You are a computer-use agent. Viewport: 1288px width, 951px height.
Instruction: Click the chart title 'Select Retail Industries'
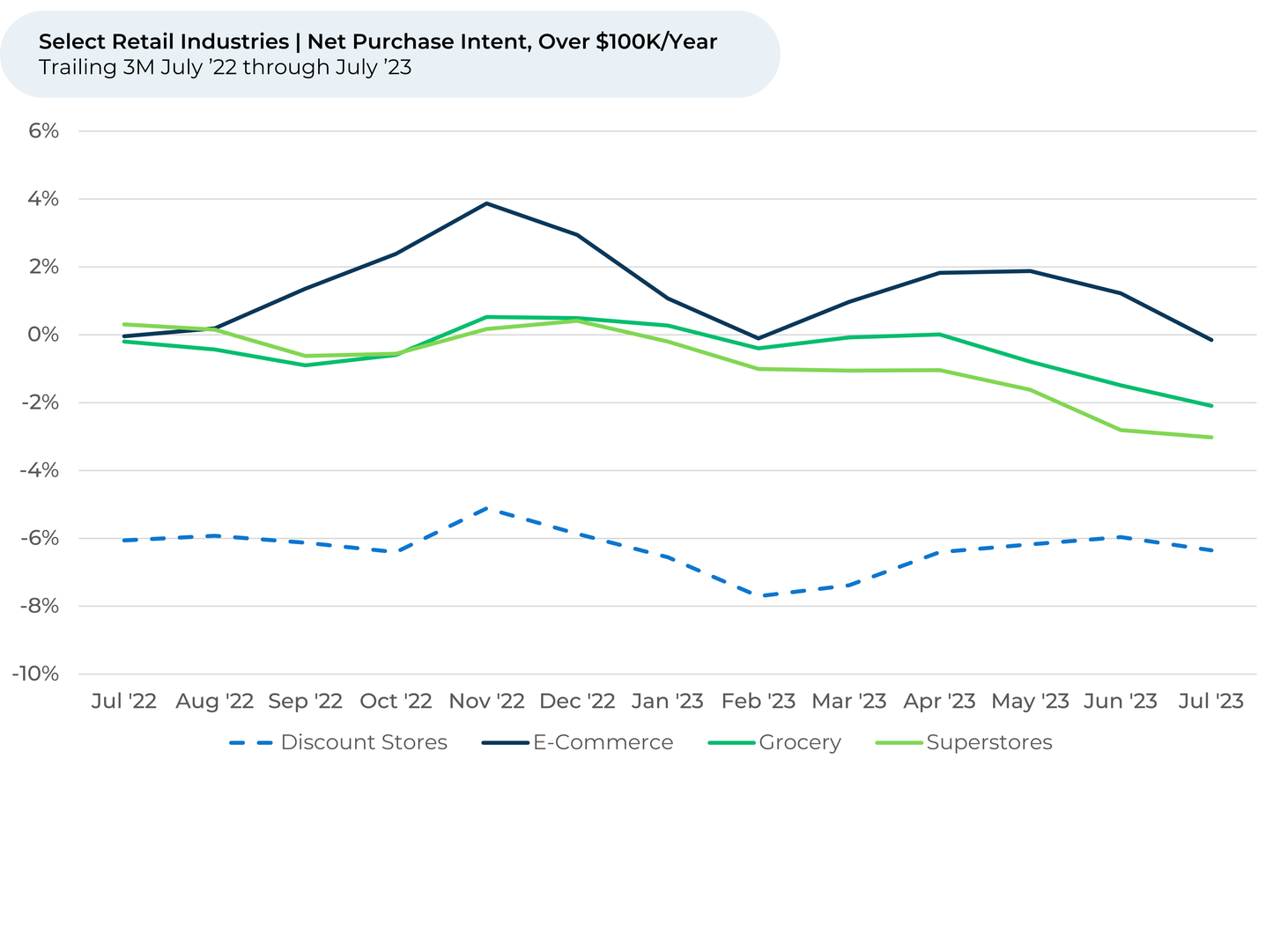[x=164, y=41]
